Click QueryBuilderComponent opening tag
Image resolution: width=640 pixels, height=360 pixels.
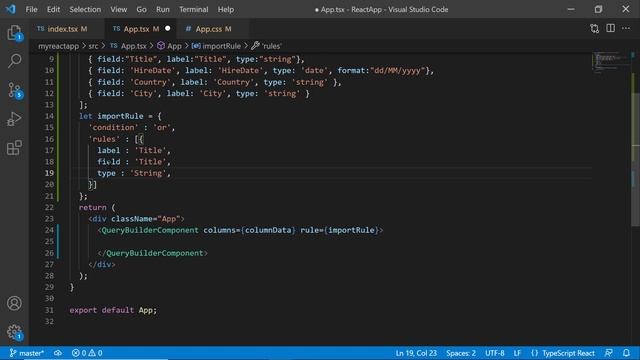[150, 230]
